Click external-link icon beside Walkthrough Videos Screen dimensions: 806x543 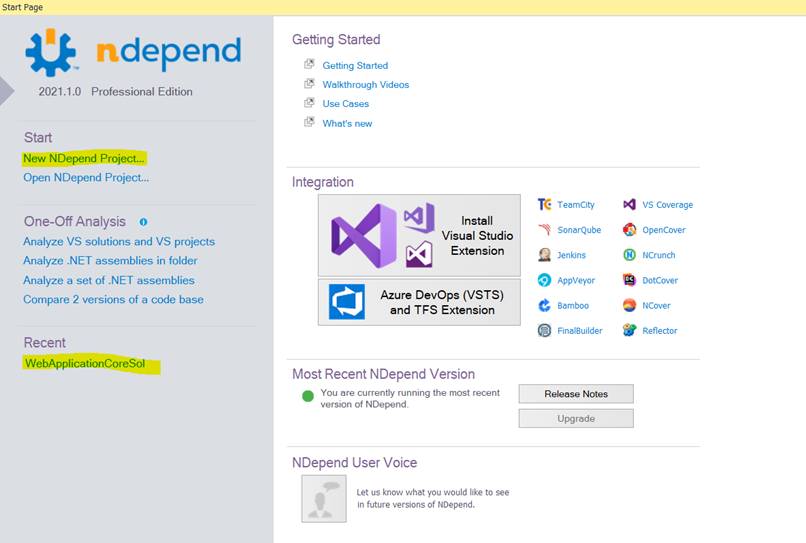click(x=309, y=83)
